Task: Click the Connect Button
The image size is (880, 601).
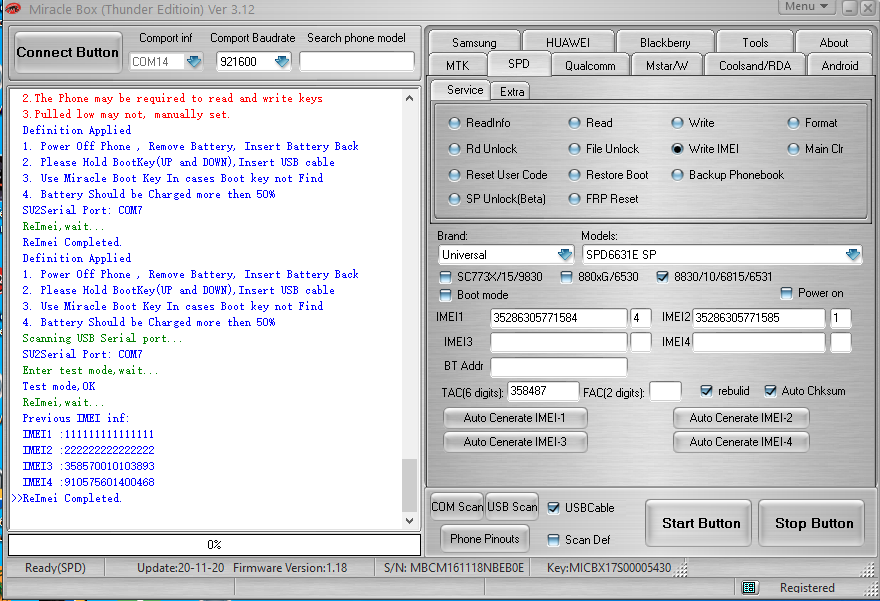Action: [68, 52]
